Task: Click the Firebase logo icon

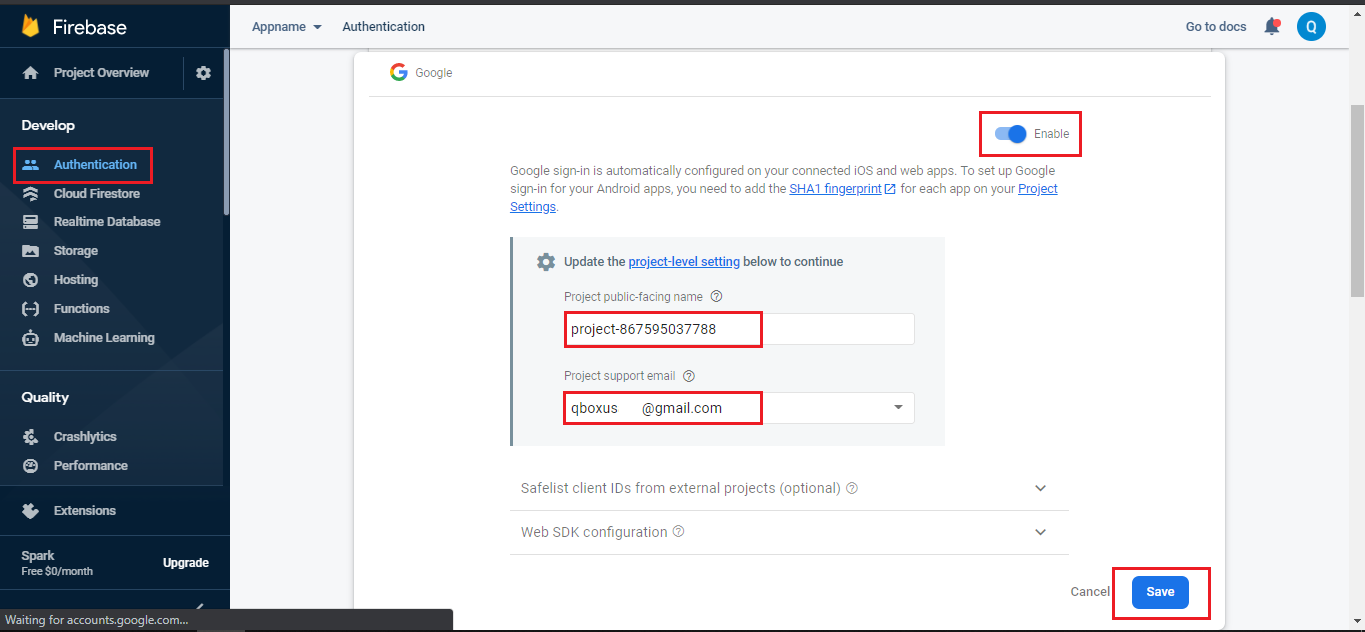Action: [x=31, y=26]
